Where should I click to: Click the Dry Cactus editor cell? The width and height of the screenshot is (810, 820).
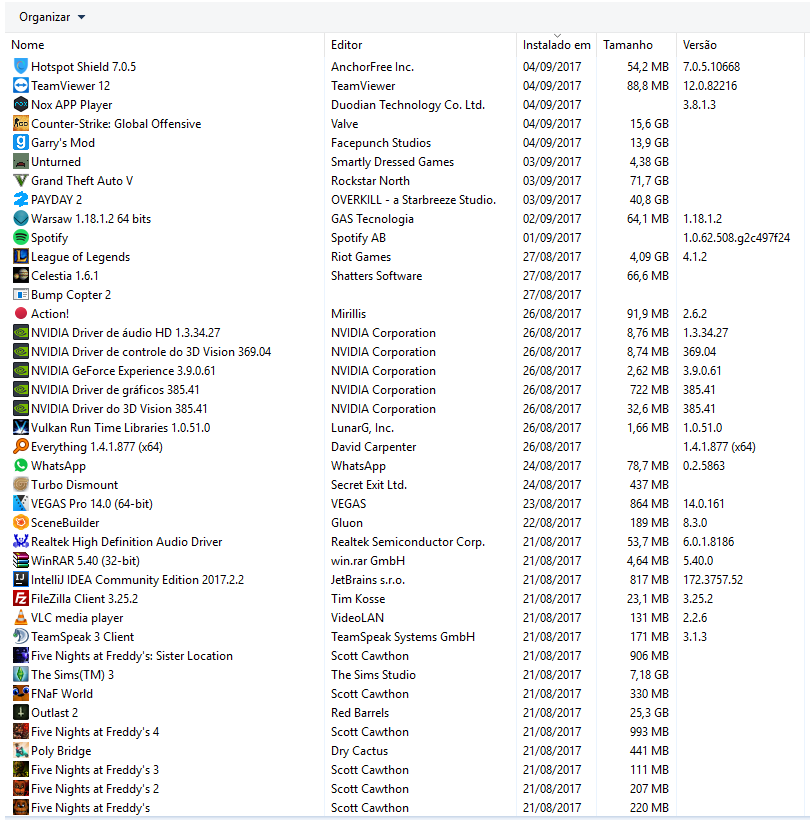(x=359, y=750)
